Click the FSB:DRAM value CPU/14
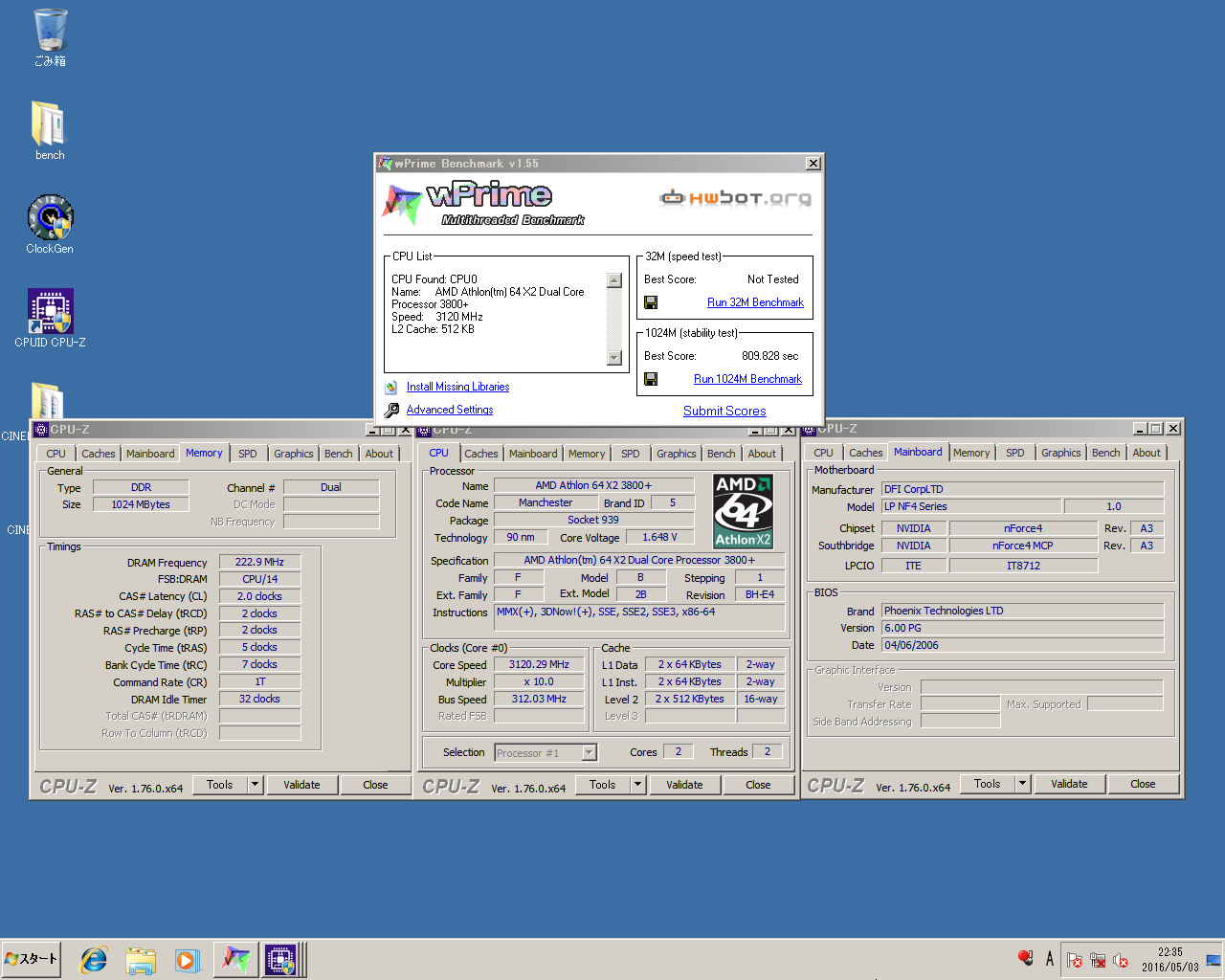This screenshot has width=1225, height=980. (259, 579)
